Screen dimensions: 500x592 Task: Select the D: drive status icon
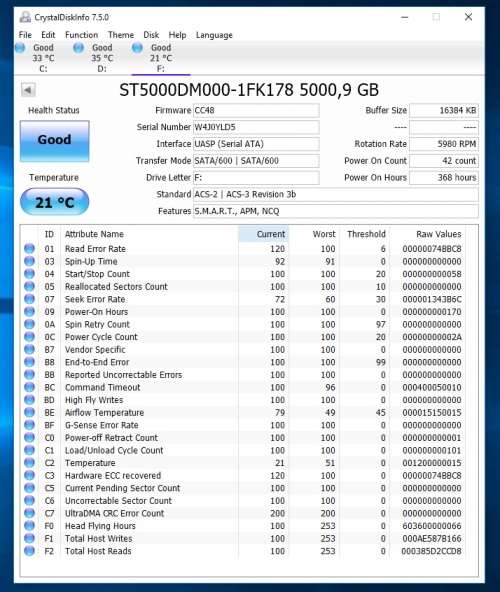[79, 48]
